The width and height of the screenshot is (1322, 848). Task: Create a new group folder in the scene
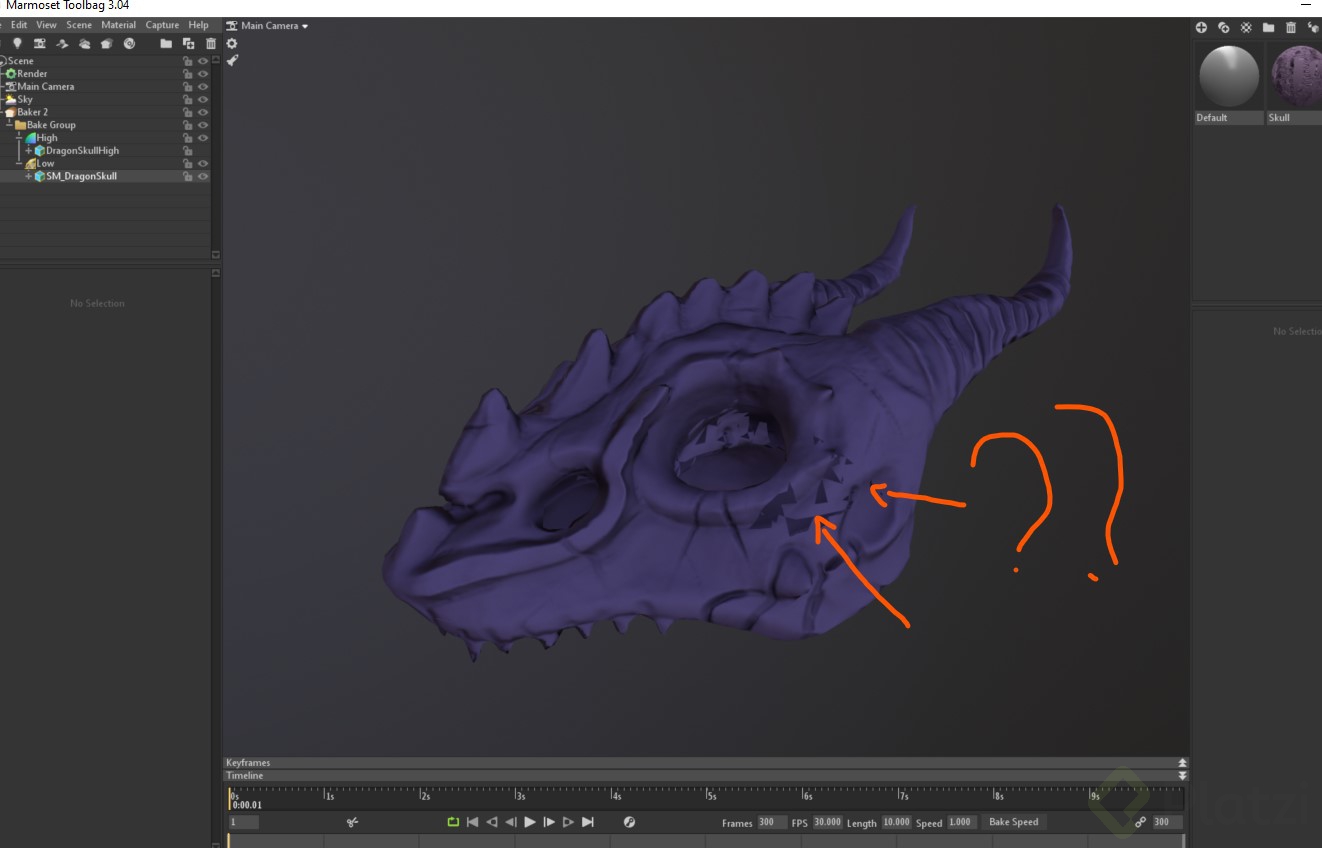click(166, 43)
